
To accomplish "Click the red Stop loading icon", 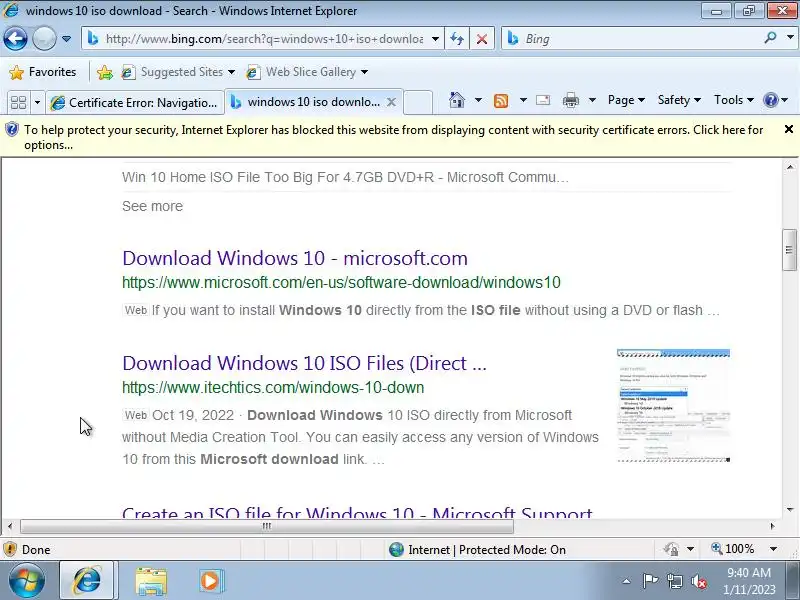I will tap(481, 39).
